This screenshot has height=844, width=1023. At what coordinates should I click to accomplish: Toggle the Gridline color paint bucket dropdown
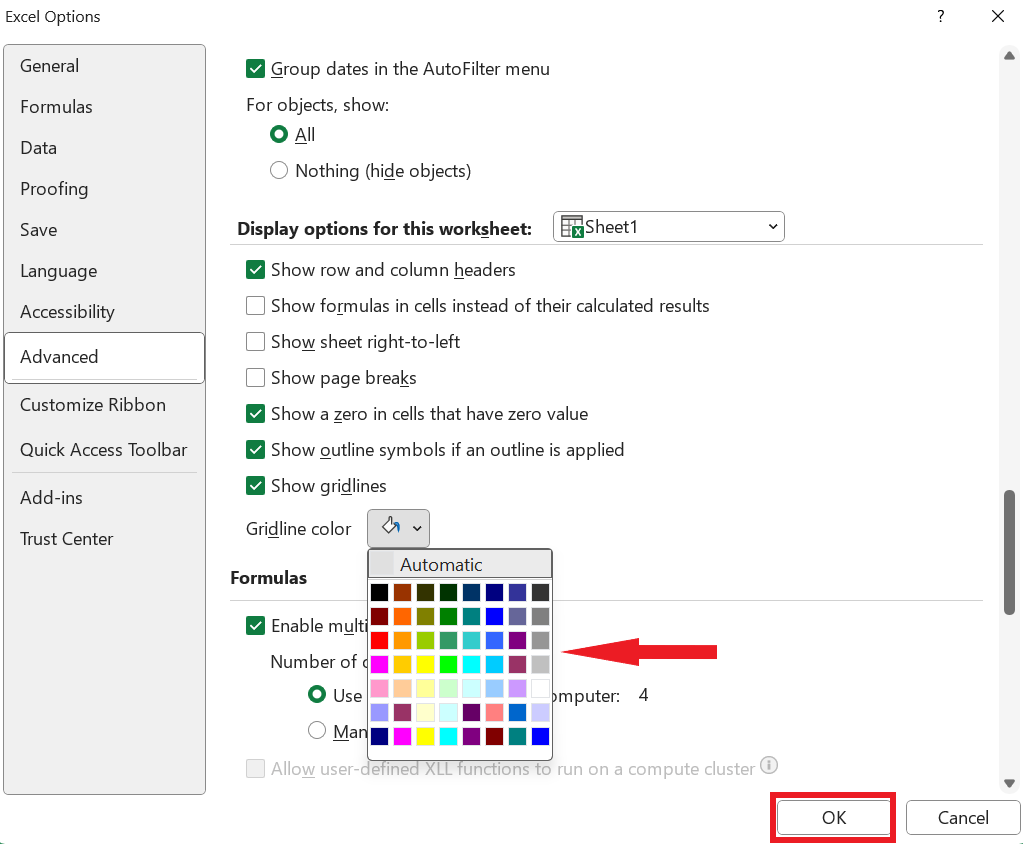tap(398, 528)
